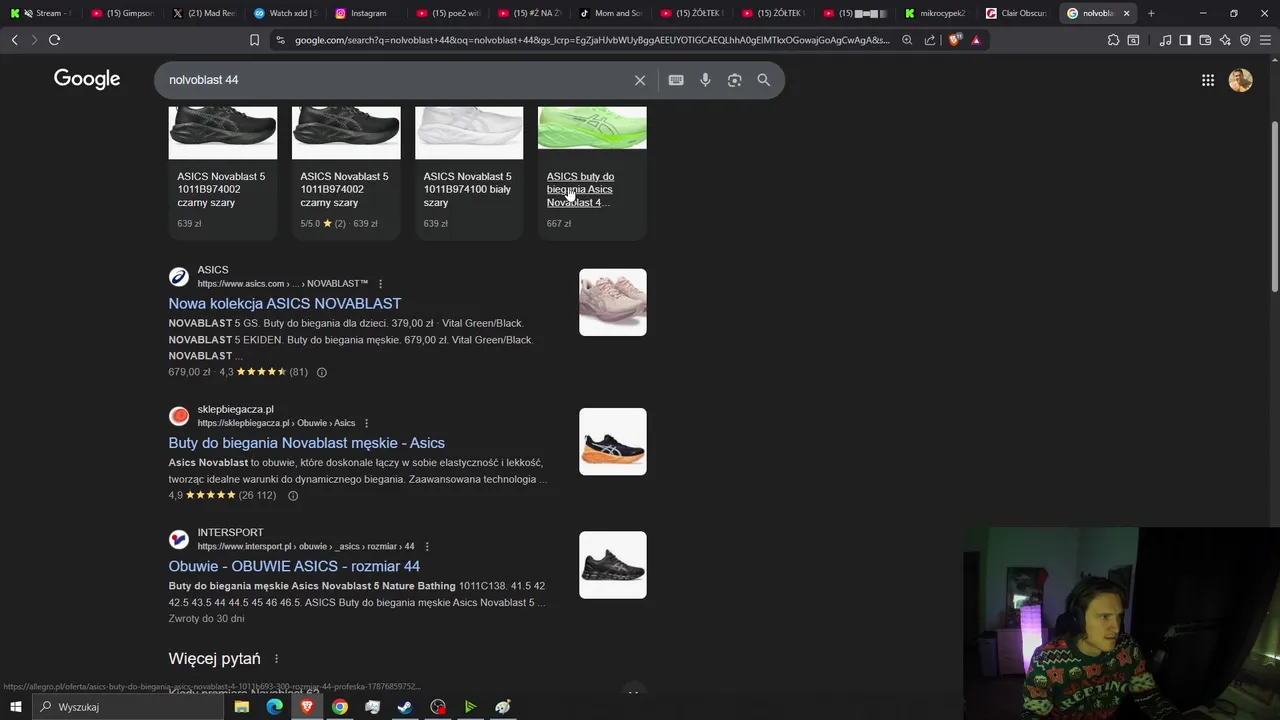Viewport: 1280px width, 720px height.
Task: Switch to the mikrocypek2 tab
Action: coord(935,13)
